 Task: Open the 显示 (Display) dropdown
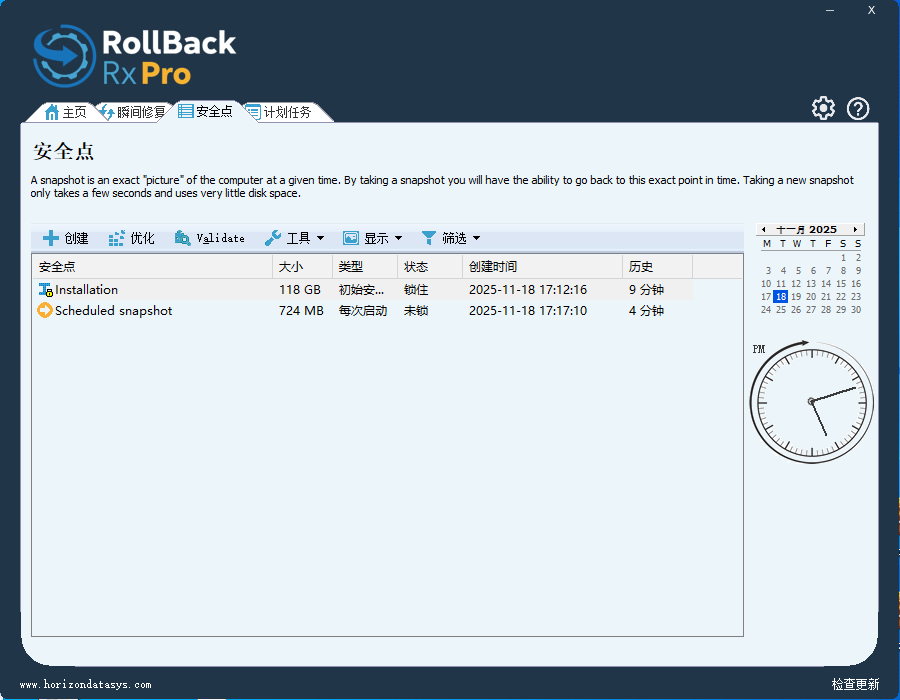point(372,237)
